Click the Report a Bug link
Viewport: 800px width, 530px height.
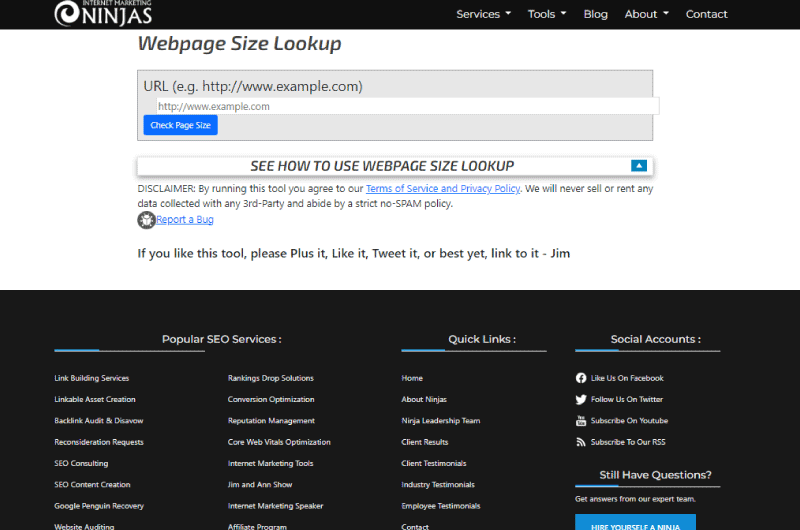tap(185, 219)
